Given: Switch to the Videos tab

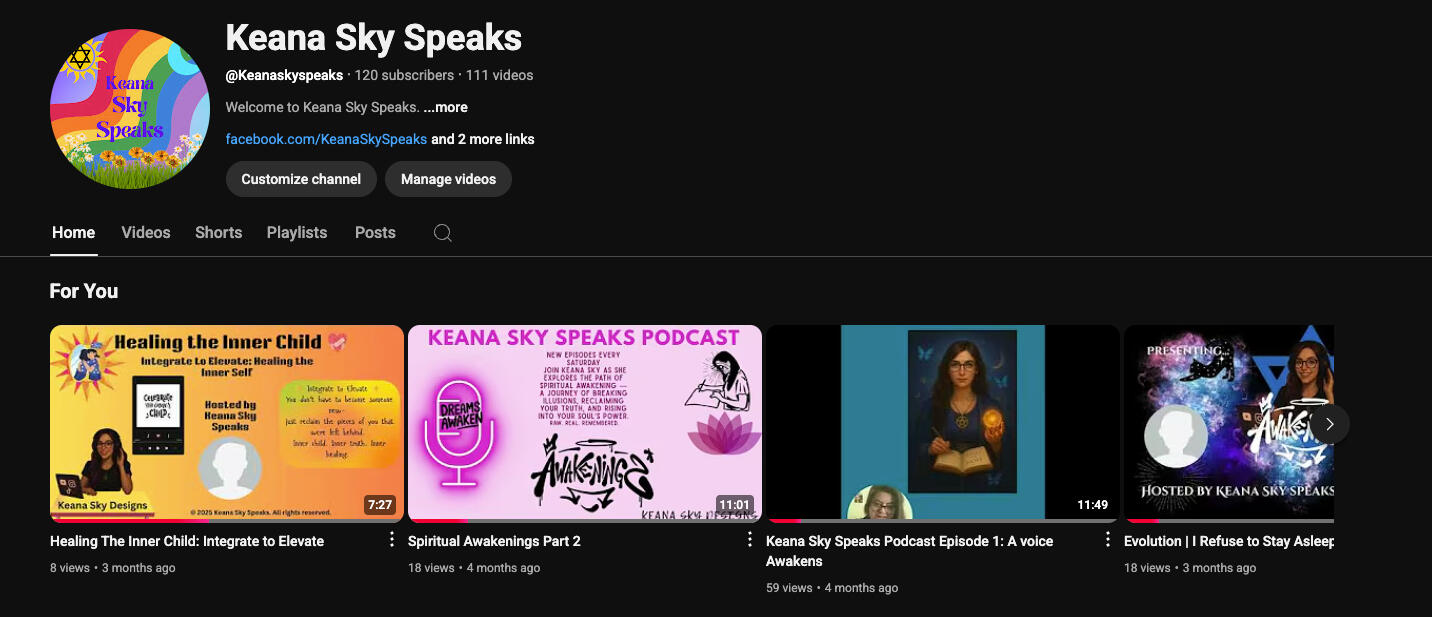Looking at the screenshot, I should tap(146, 232).
